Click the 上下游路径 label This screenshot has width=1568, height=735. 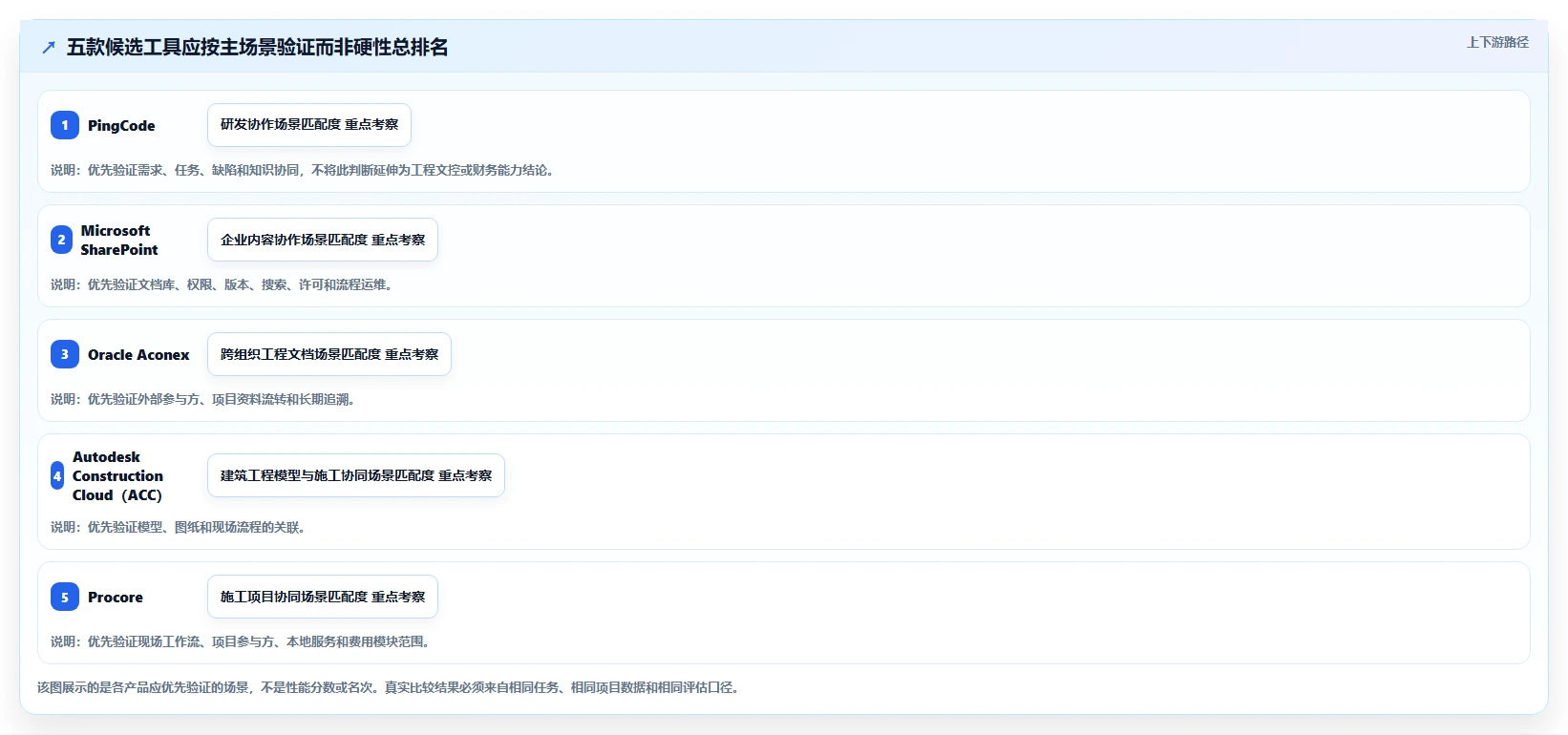pos(1497,42)
